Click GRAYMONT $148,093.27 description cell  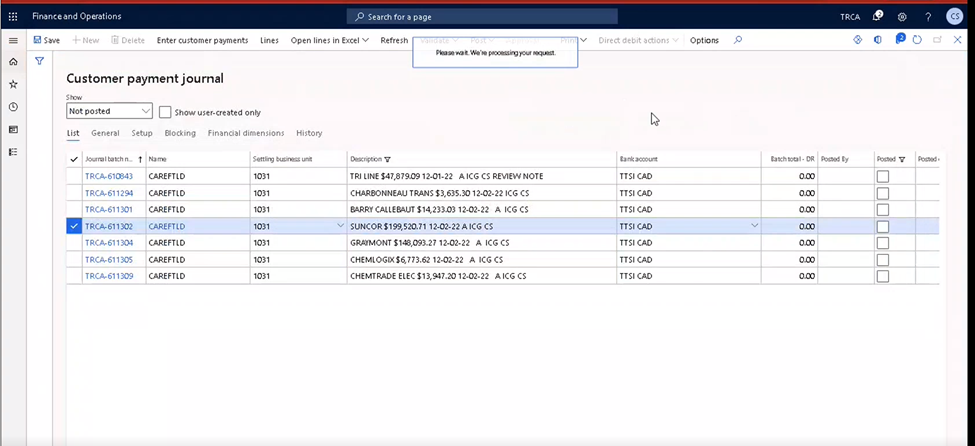[481, 243]
